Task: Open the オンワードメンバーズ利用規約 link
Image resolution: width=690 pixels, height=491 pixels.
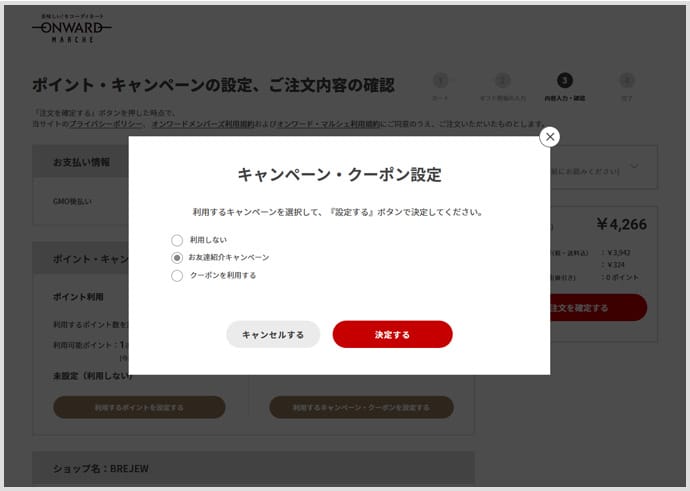Action: 203,124
